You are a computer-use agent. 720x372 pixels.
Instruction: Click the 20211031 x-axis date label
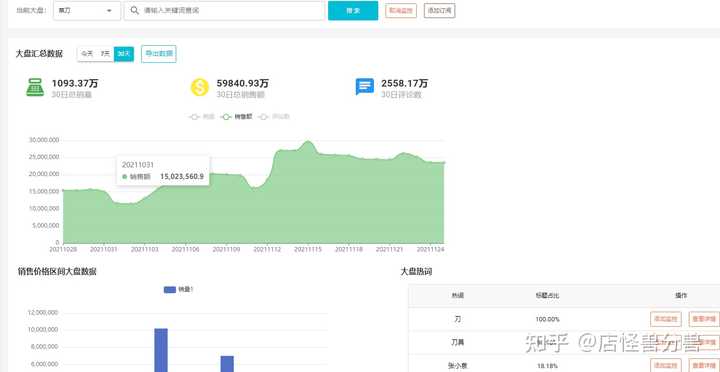tap(104, 249)
